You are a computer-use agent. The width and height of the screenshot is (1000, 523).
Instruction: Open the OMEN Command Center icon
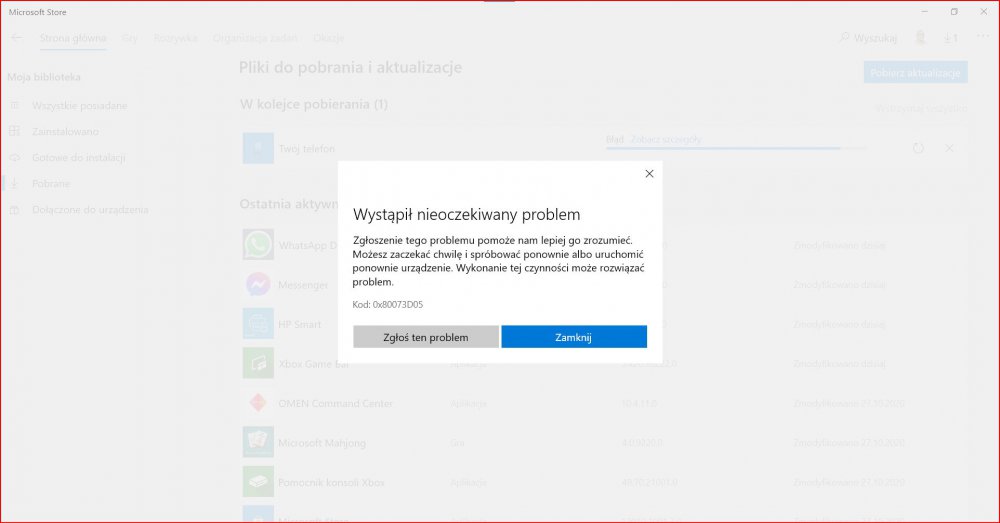point(258,403)
